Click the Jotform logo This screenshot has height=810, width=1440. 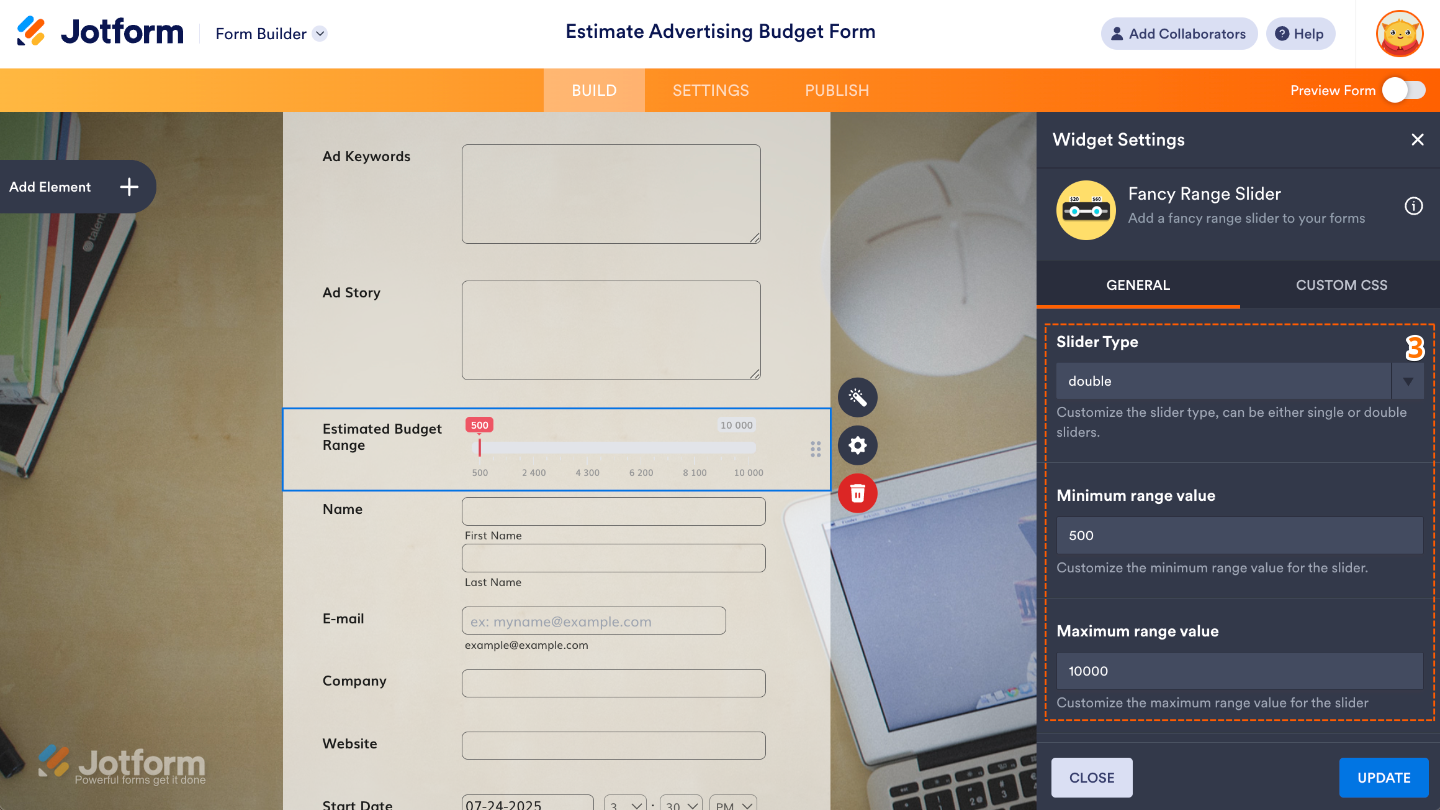[100, 33]
